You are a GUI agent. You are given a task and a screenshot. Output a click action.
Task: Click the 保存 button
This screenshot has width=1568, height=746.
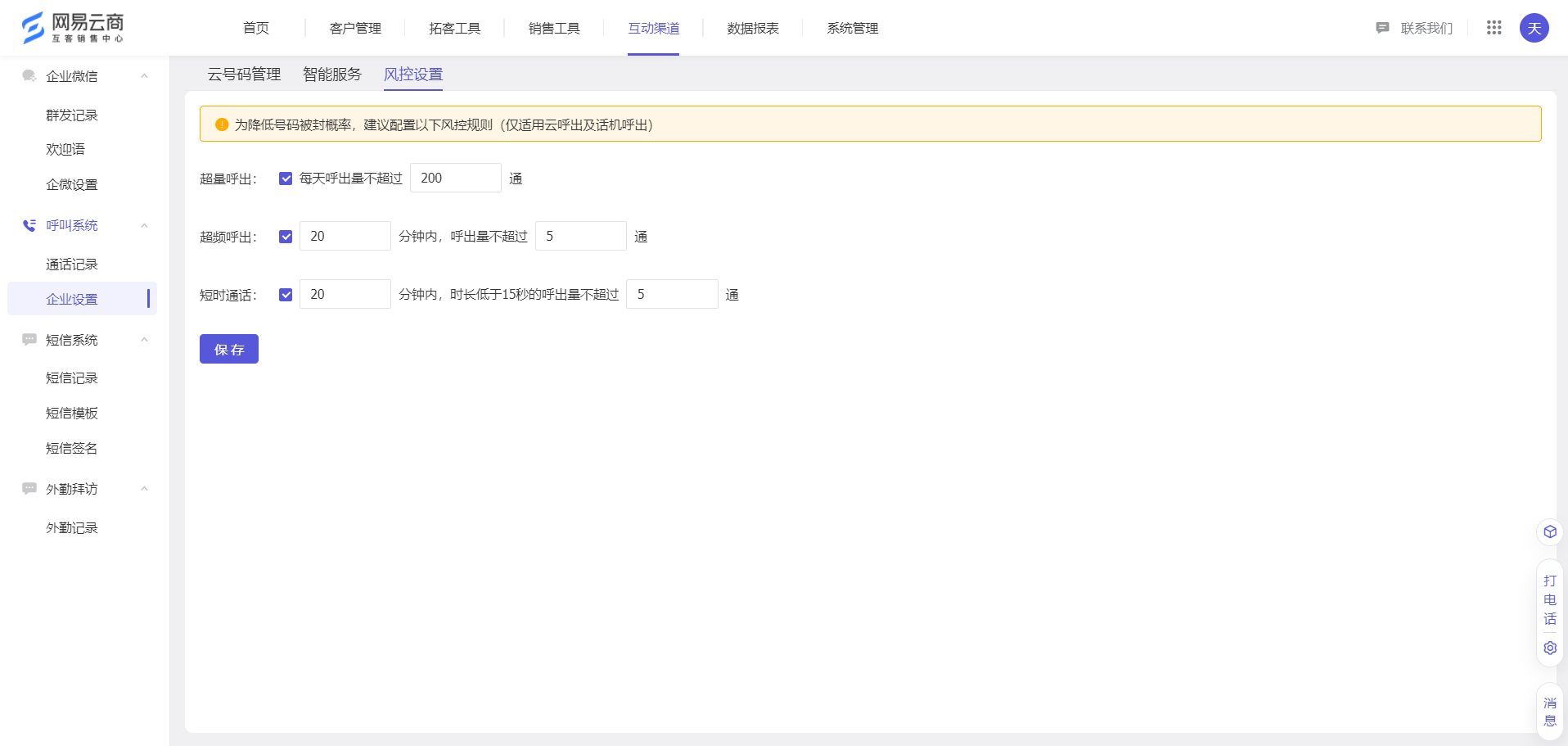tap(229, 349)
